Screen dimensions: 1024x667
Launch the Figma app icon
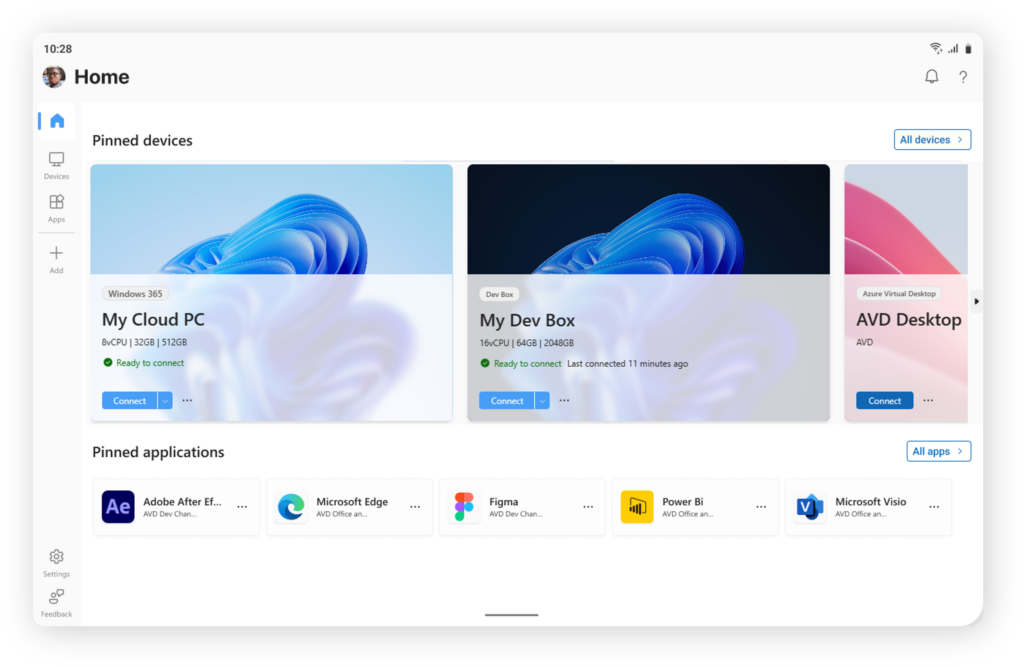pyautogui.click(x=464, y=507)
